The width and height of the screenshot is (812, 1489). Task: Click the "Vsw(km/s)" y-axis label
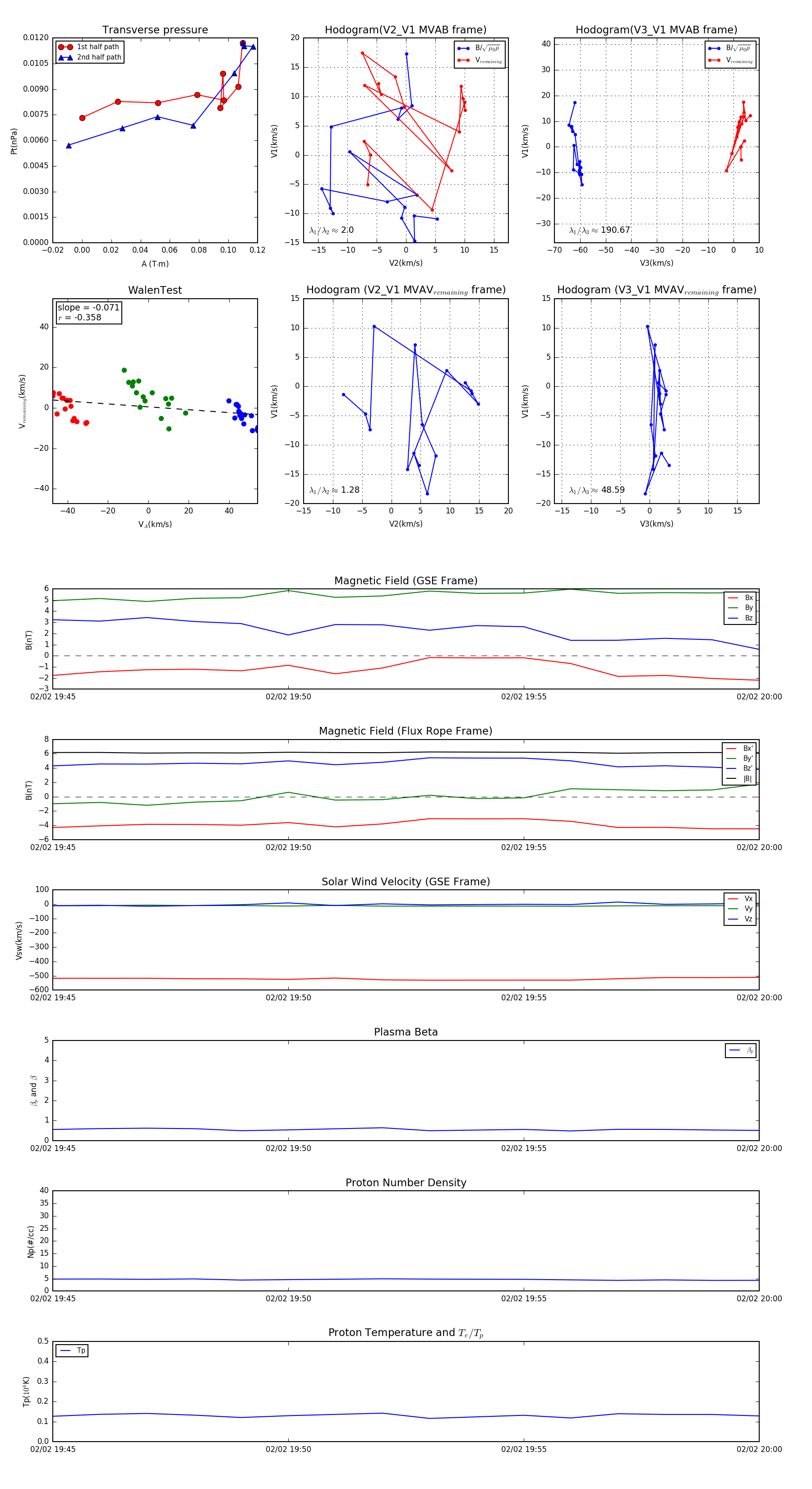(x=18, y=940)
